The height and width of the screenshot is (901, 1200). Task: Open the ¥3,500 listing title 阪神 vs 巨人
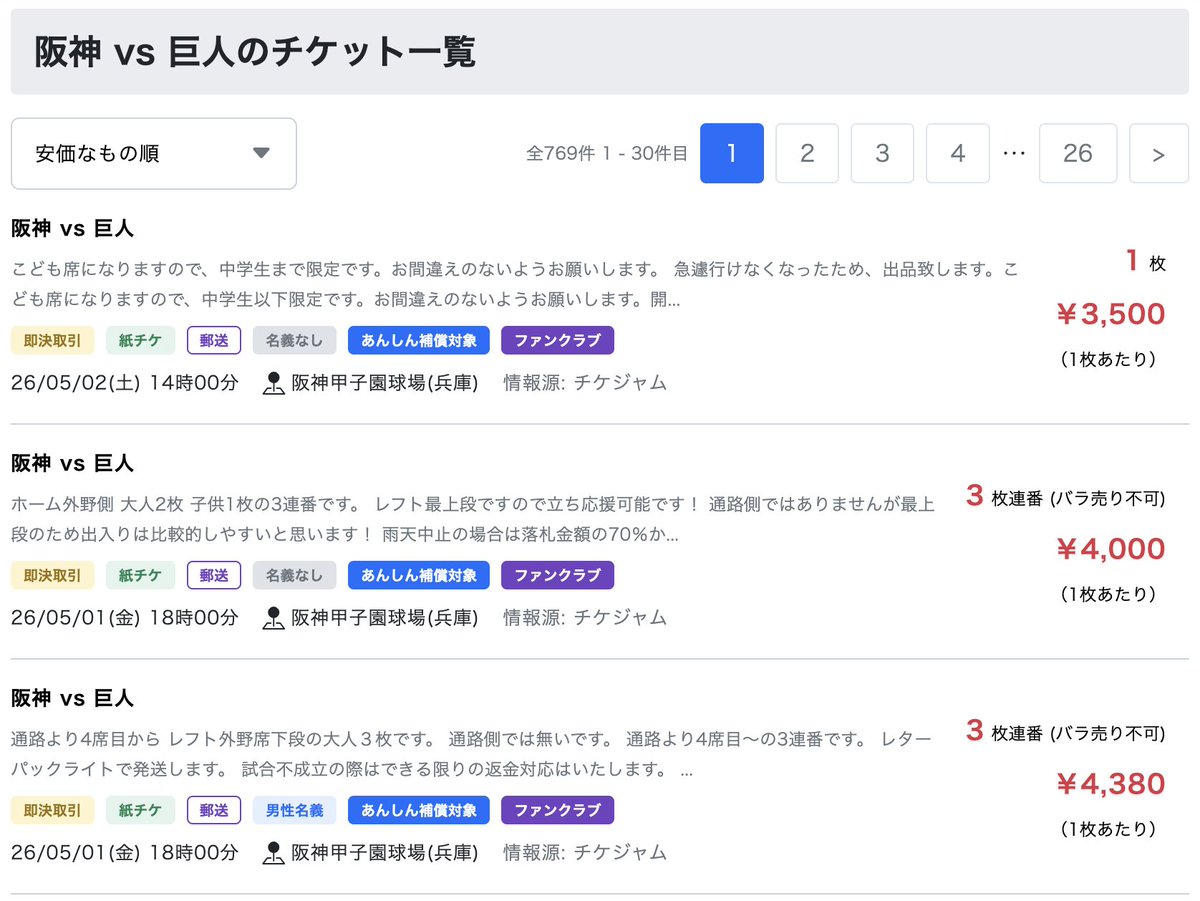click(72, 229)
